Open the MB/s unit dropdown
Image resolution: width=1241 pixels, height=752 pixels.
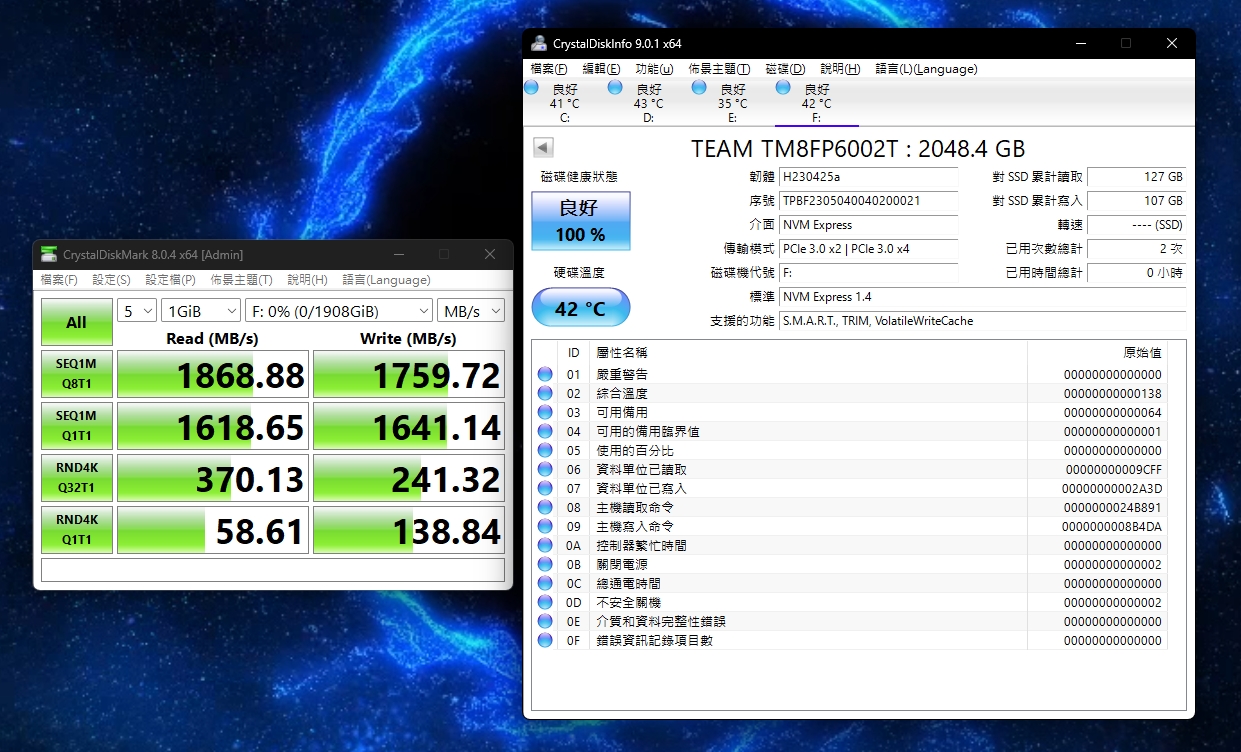470,310
